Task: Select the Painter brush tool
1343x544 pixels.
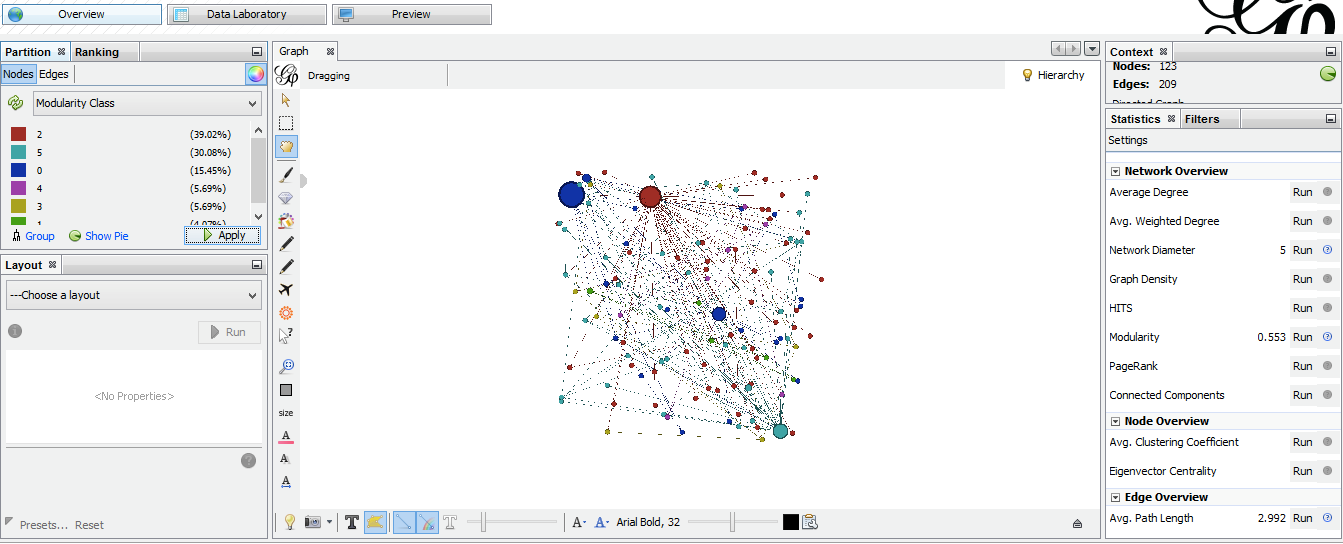Action: tap(286, 174)
